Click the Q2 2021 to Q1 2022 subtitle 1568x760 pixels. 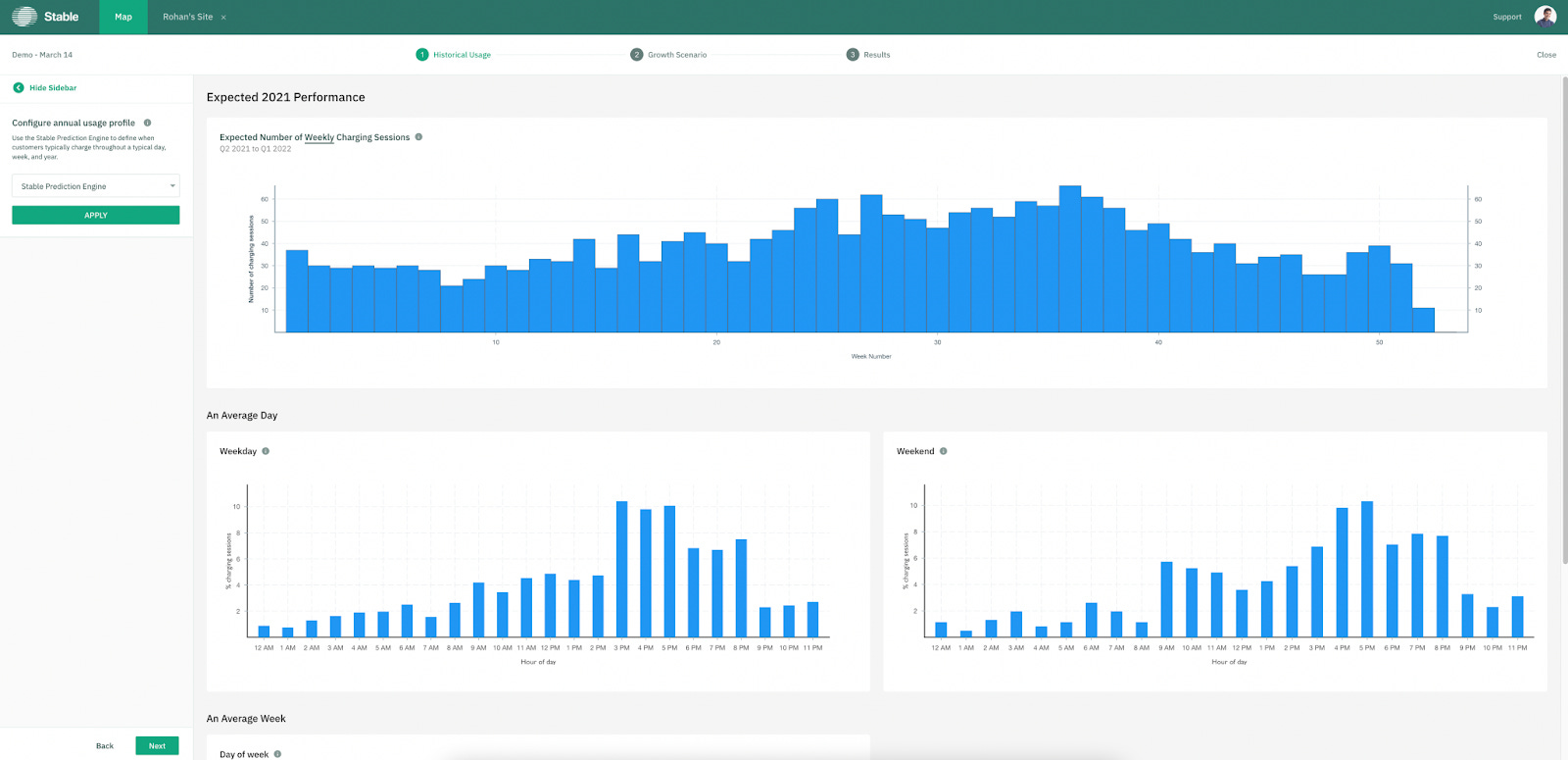256,149
